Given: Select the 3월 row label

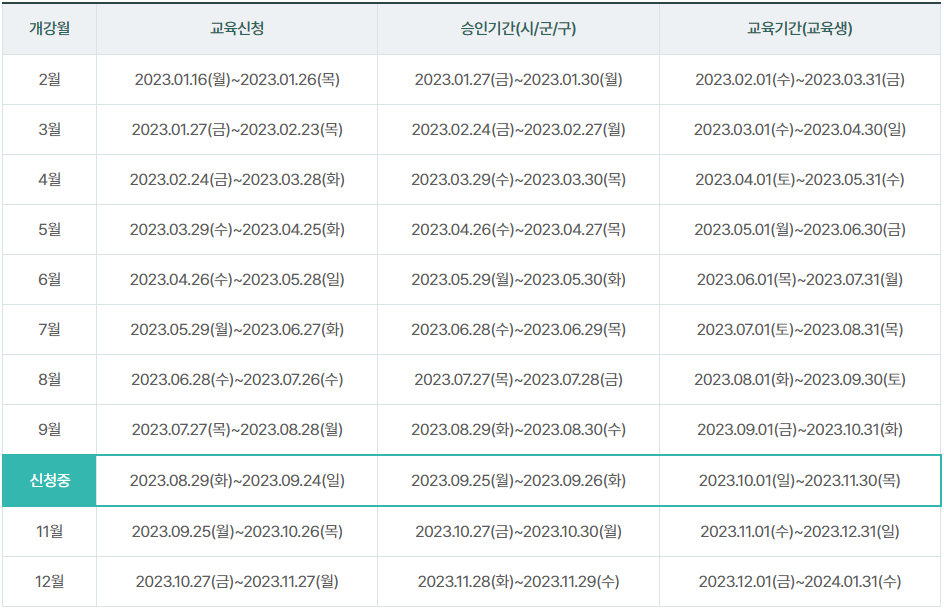Looking at the screenshot, I should tap(49, 129).
